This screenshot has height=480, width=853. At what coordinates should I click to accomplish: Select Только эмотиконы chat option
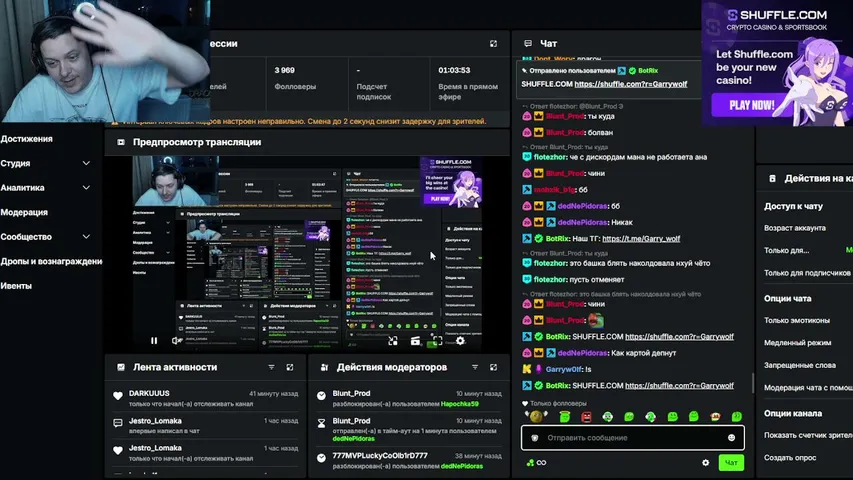coord(797,320)
